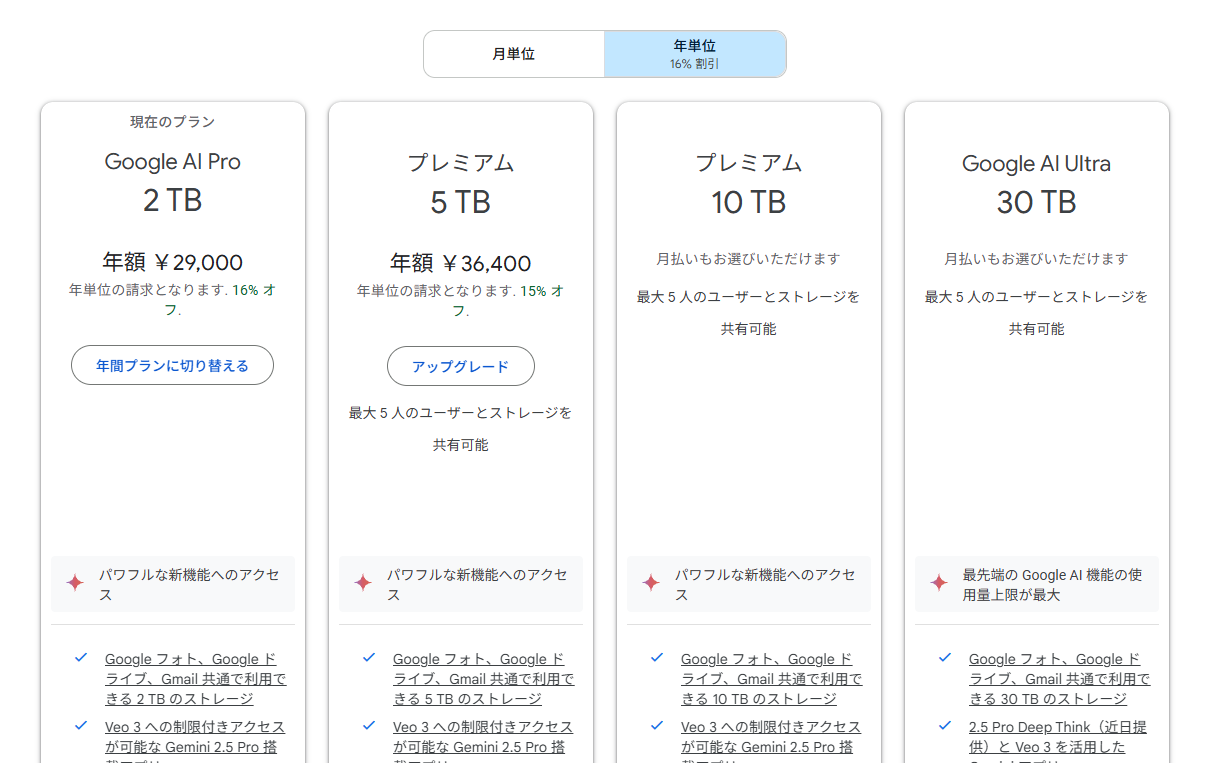This screenshot has width=1212, height=763.
Task: Select the 年単位 16% 割引 tab
Action: pos(695,54)
